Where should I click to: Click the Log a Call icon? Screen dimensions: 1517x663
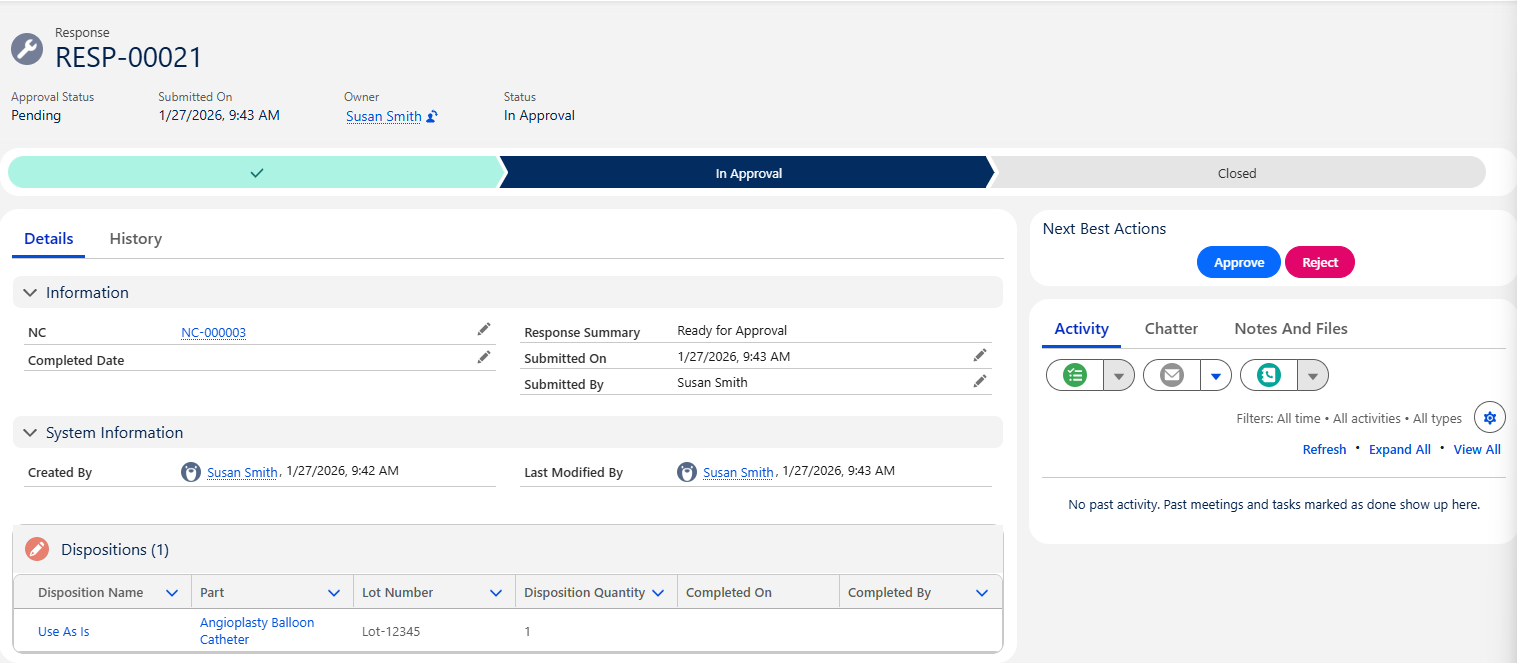1269,375
